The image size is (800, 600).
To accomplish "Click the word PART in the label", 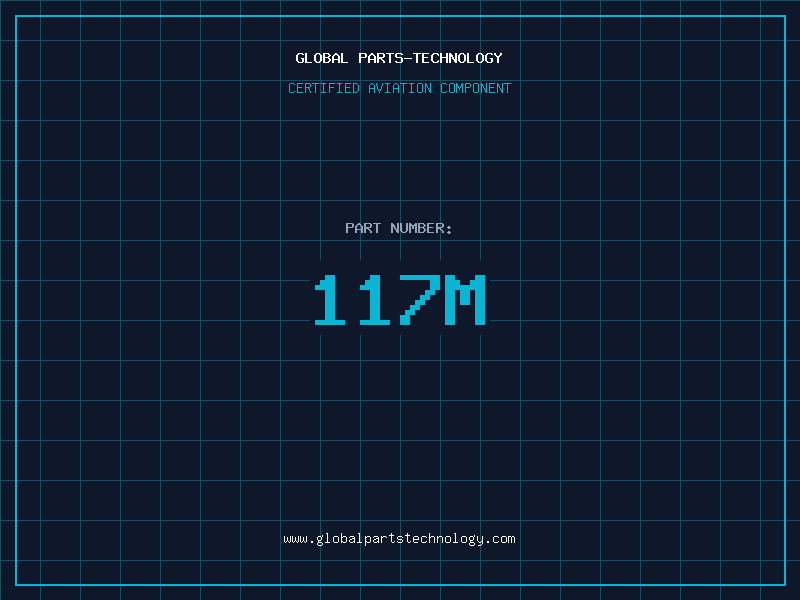I will [x=363, y=228].
